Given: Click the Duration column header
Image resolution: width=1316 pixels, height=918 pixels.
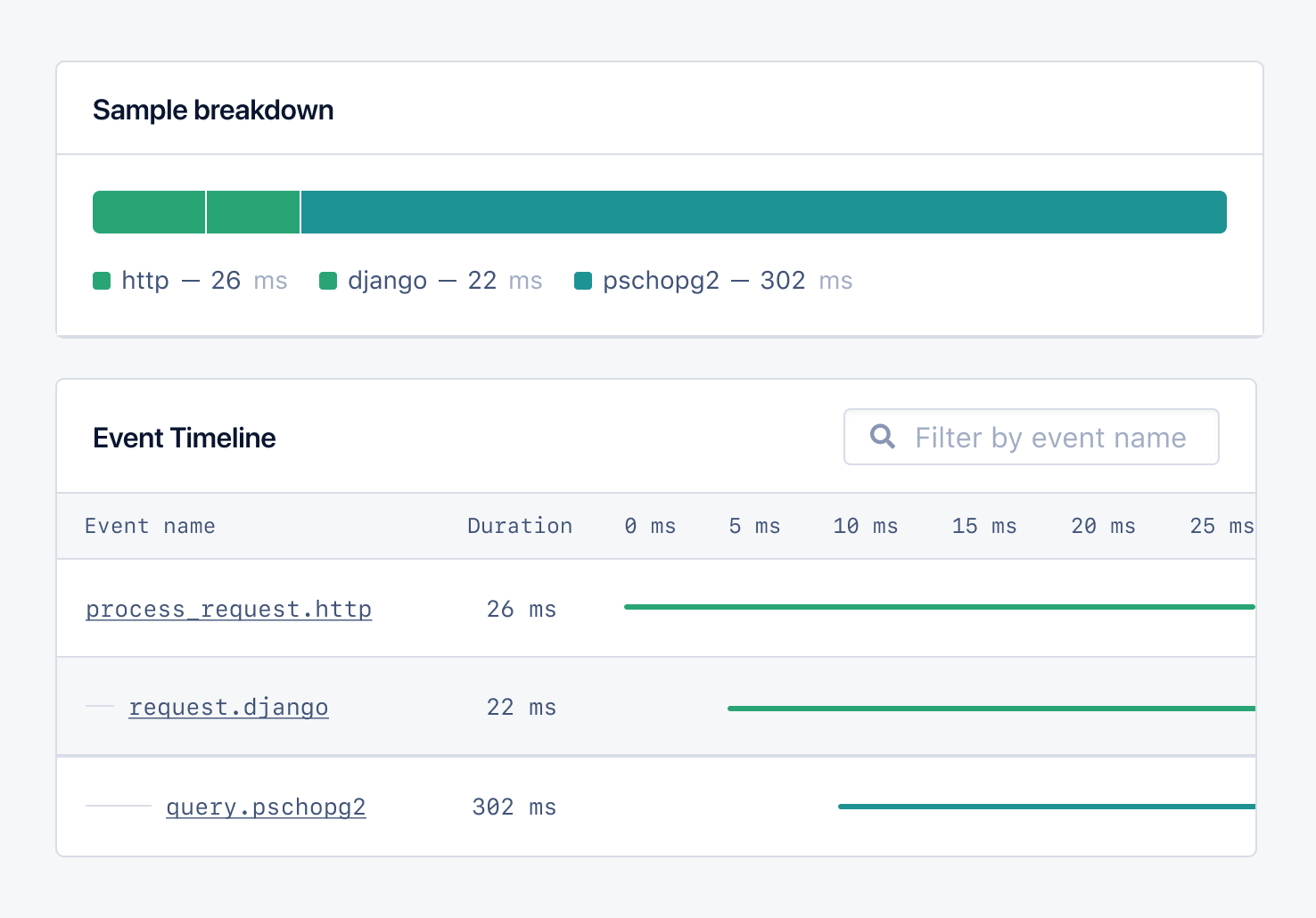Looking at the screenshot, I should tap(520, 526).
